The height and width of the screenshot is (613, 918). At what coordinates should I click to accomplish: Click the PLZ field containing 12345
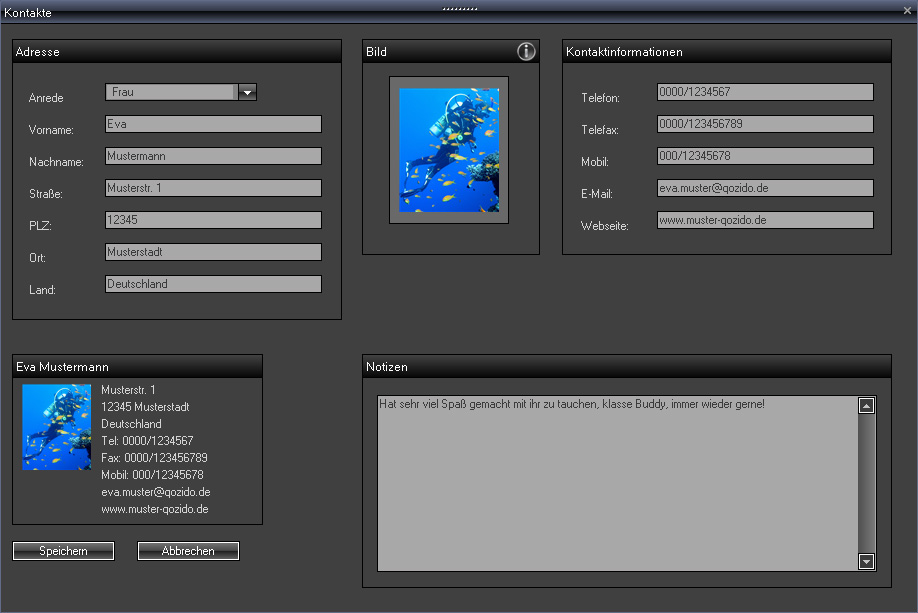[x=213, y=220]
